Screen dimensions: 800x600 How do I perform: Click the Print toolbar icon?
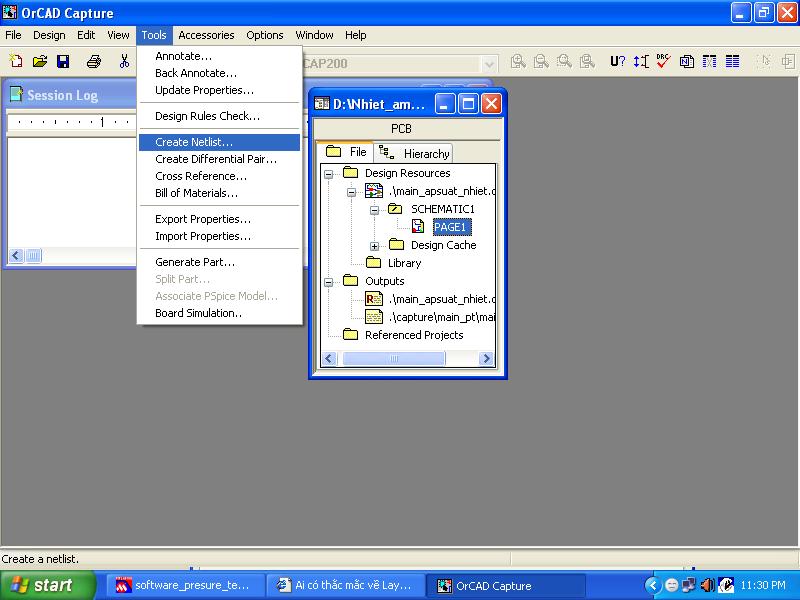click(94, 62)
